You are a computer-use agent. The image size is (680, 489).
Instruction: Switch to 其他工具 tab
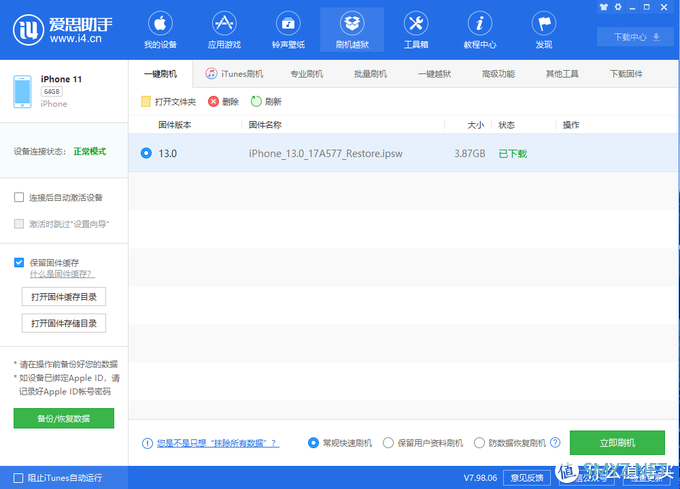pyautogui.click(x=562, y=74)
